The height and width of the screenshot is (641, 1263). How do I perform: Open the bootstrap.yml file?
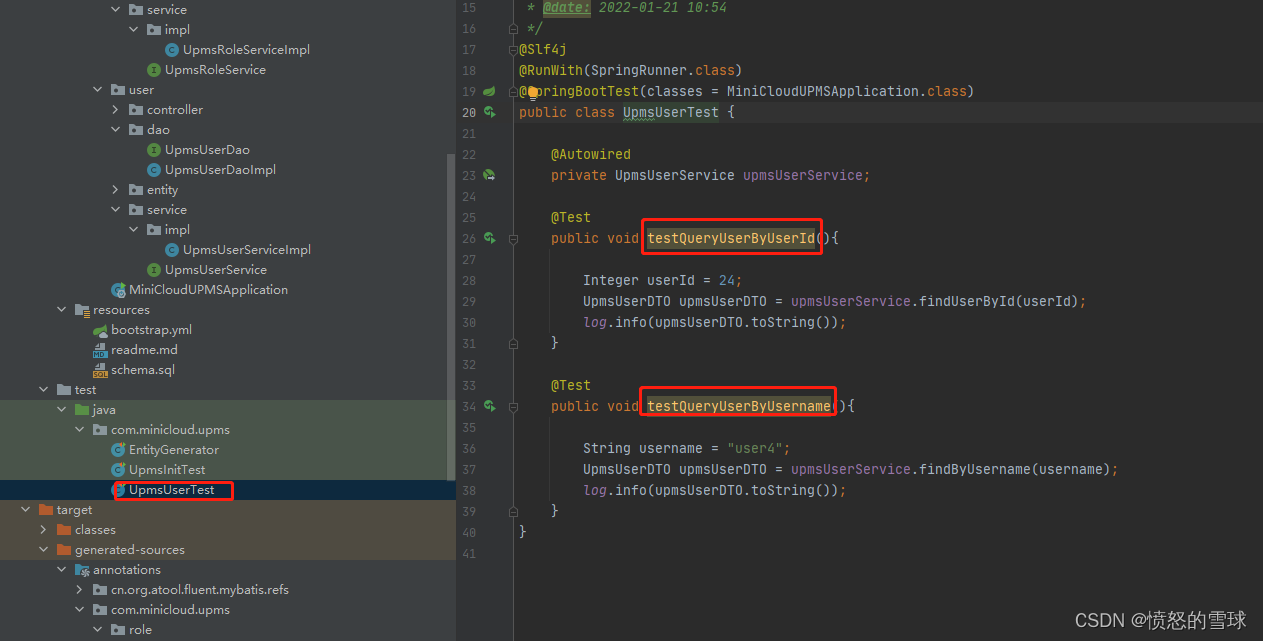click(x=151, y=330)
